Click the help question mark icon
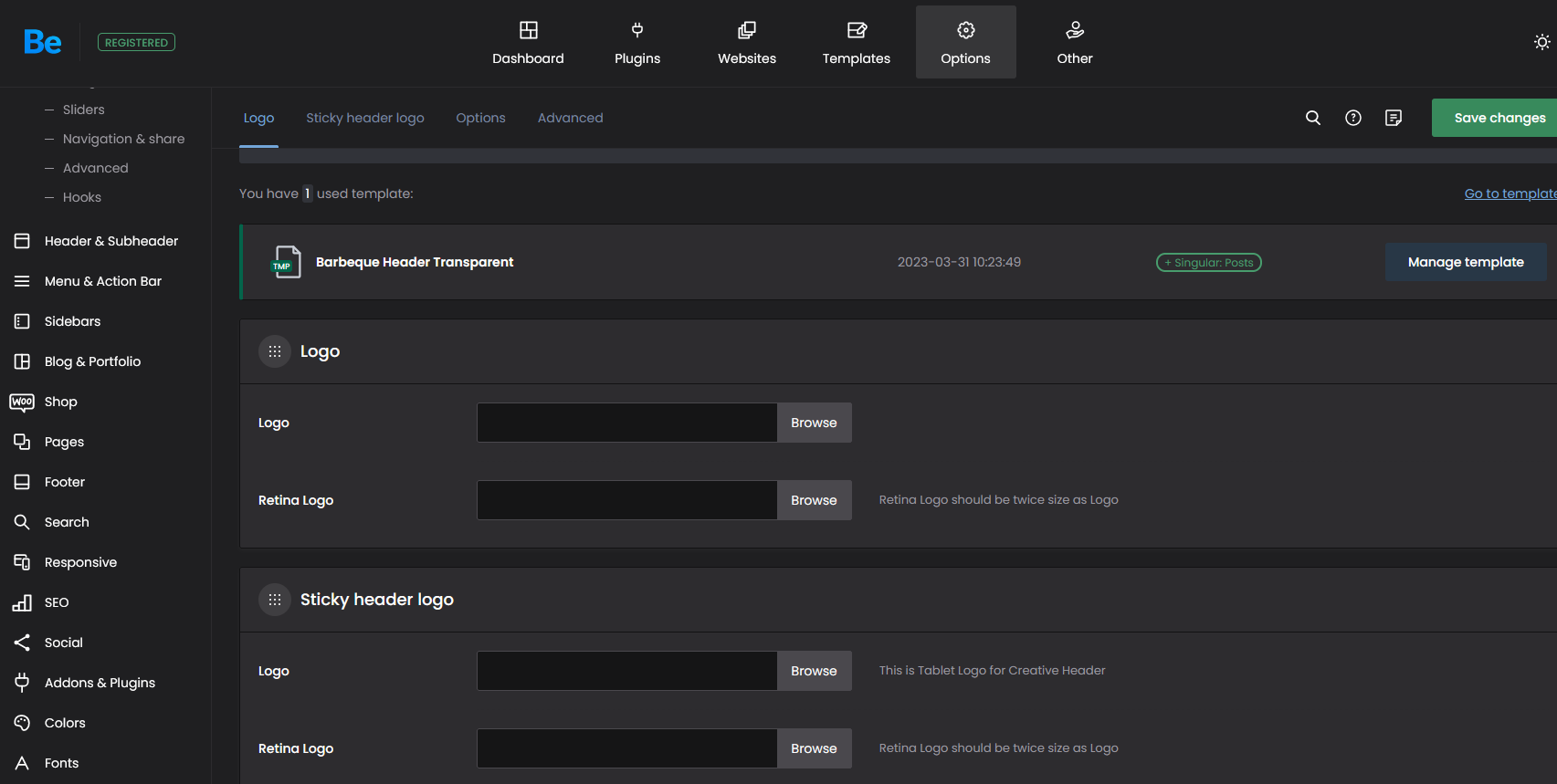This screenshot has width=1557, height=784. point(1353,118)
